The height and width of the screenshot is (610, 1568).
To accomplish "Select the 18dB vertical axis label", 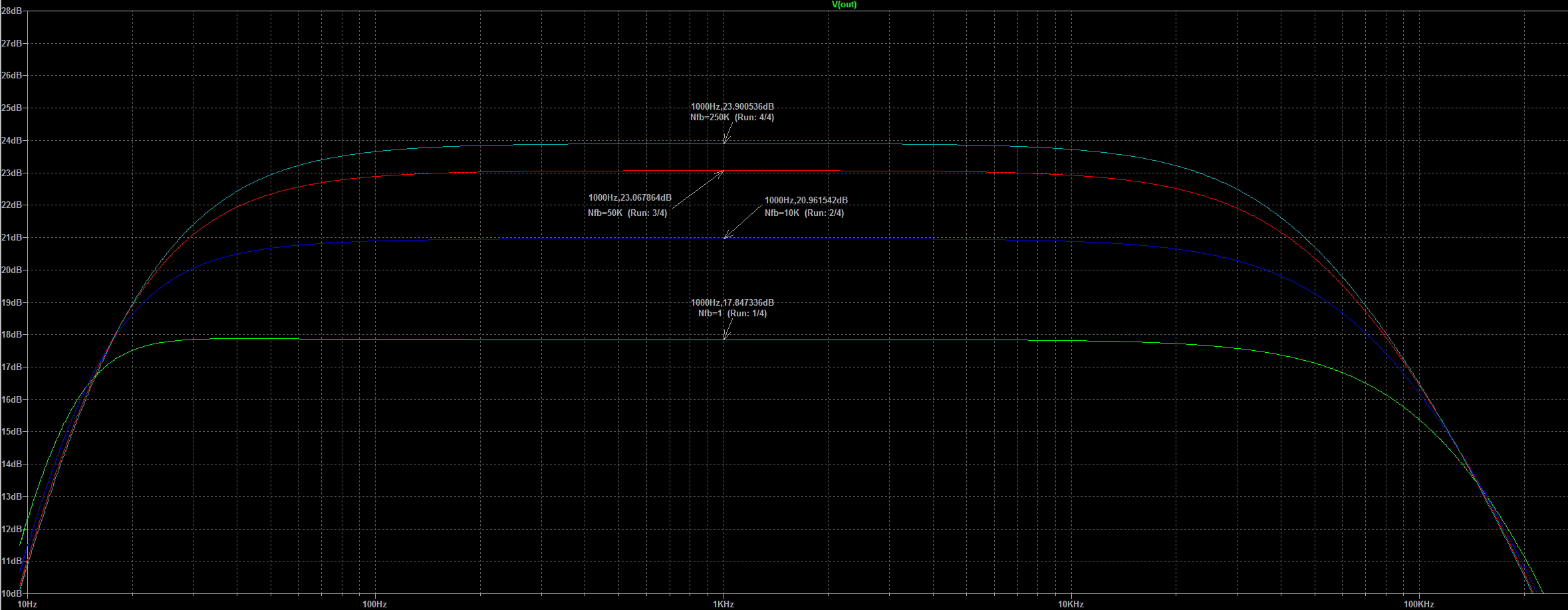I will [11, 335].
